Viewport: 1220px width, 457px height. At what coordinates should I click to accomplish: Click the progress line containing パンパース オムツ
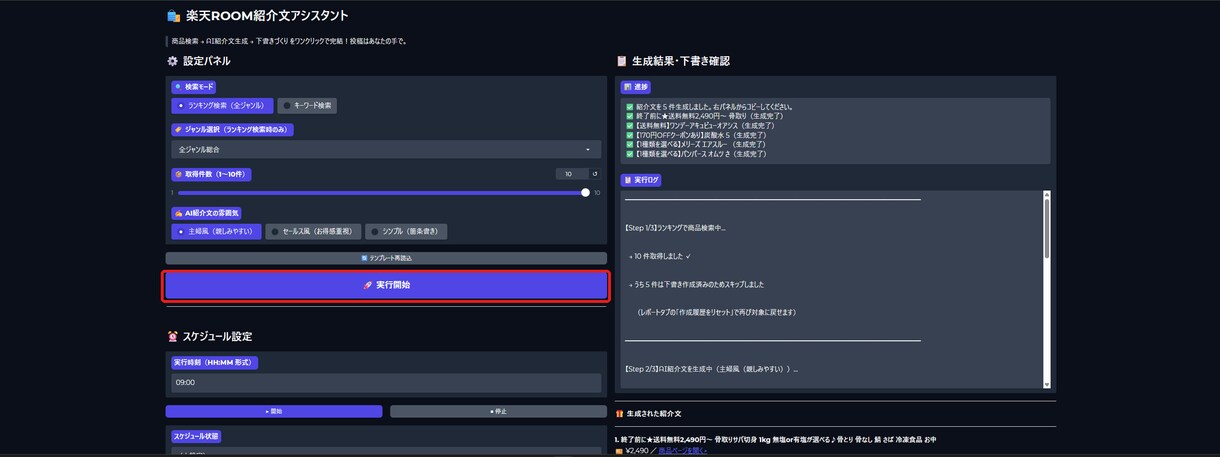[696, 154]
